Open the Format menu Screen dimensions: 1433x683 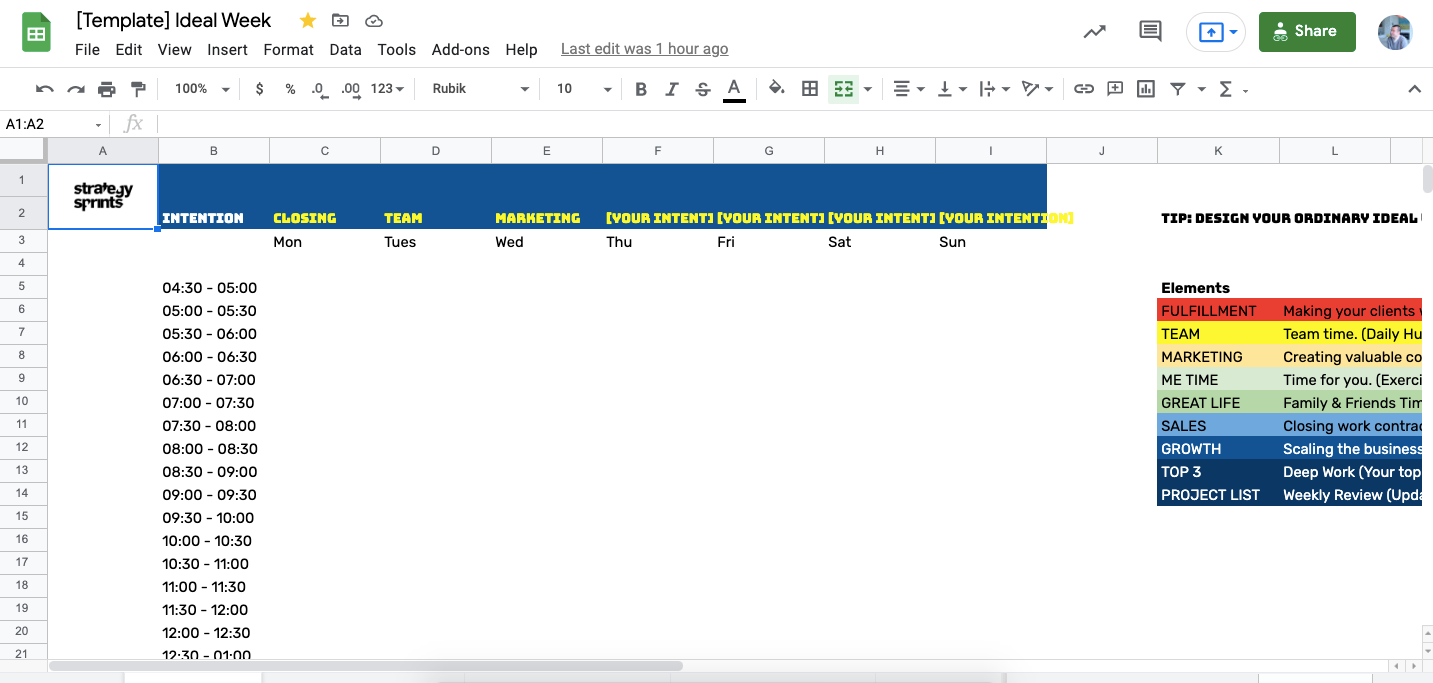coord(289,49)
